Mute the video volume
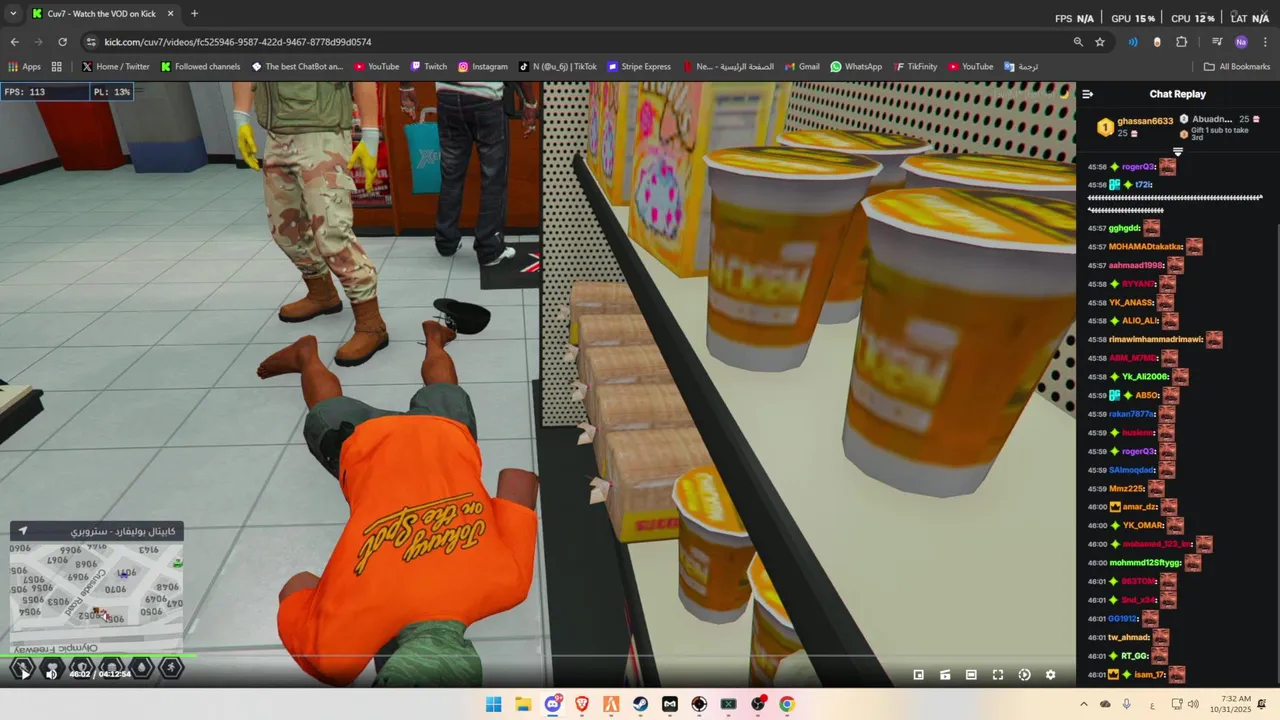The height and width of the screenshot is (720, 1280). coord(51,674)
